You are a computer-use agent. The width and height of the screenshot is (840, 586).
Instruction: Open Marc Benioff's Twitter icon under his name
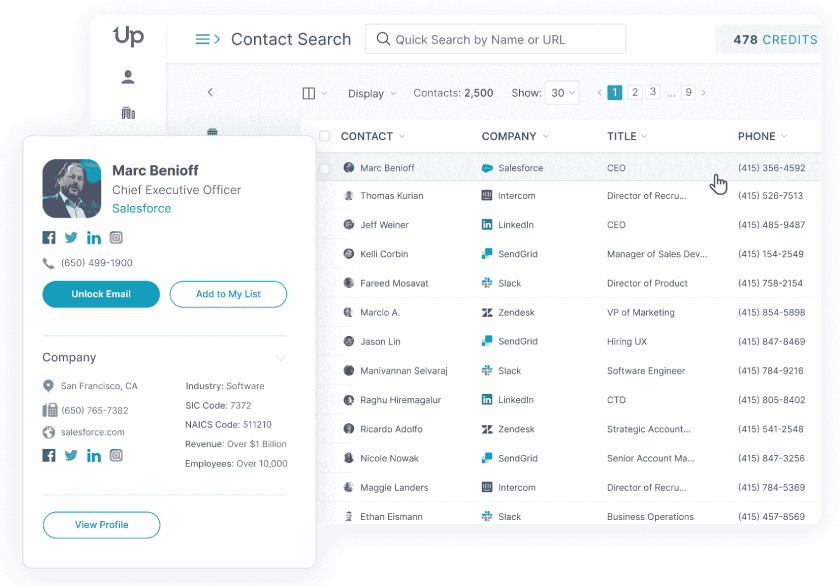71,238
